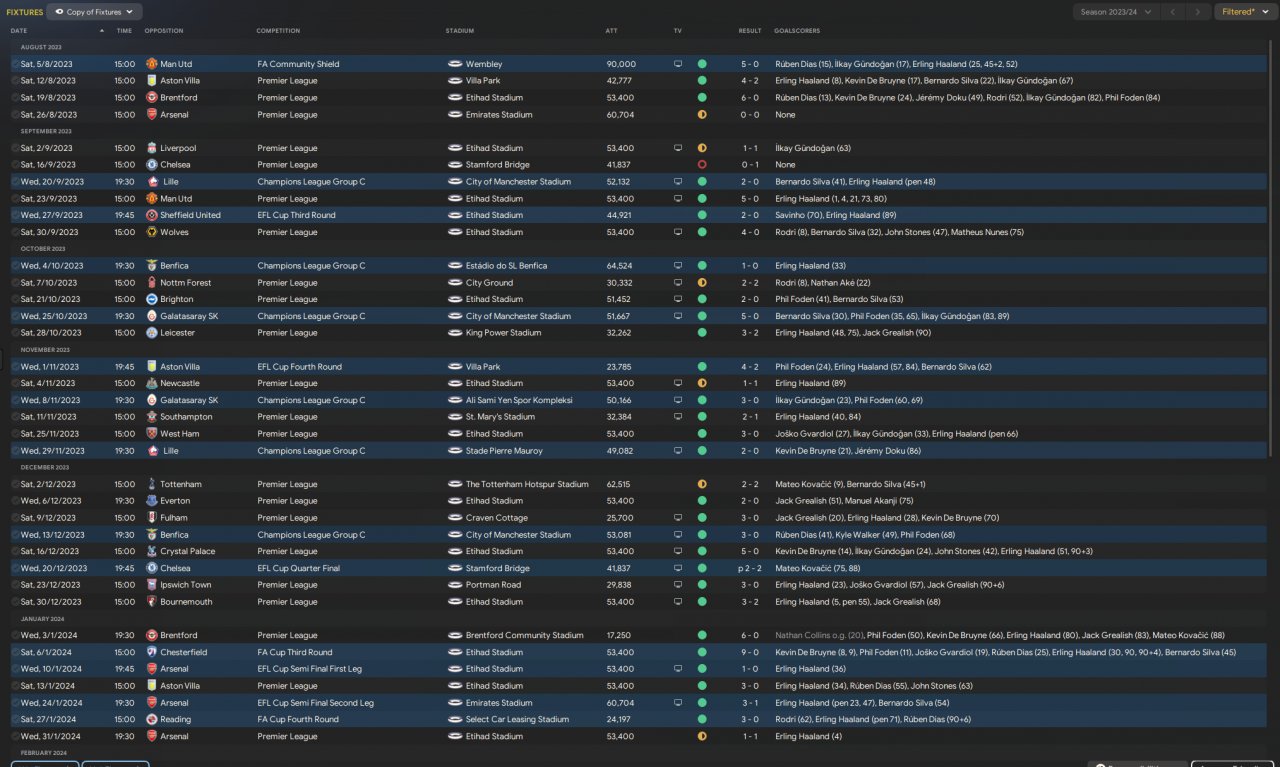1280x767 pixels.
Task: Click the Leicester club badge
Action: [152, 333]
